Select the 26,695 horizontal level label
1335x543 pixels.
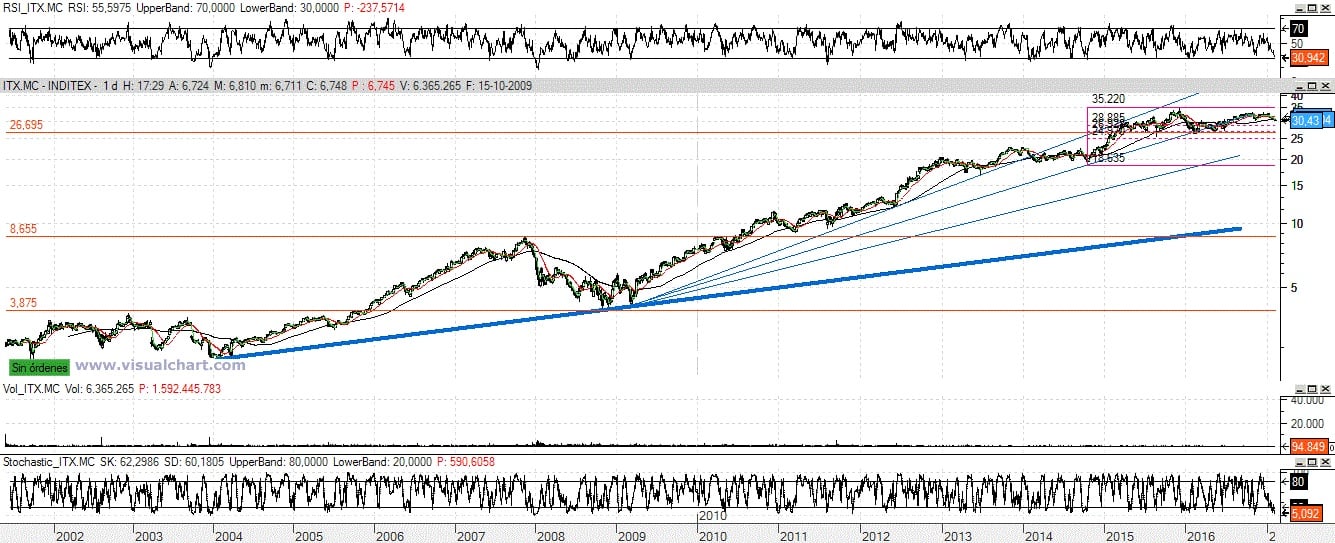25,125
